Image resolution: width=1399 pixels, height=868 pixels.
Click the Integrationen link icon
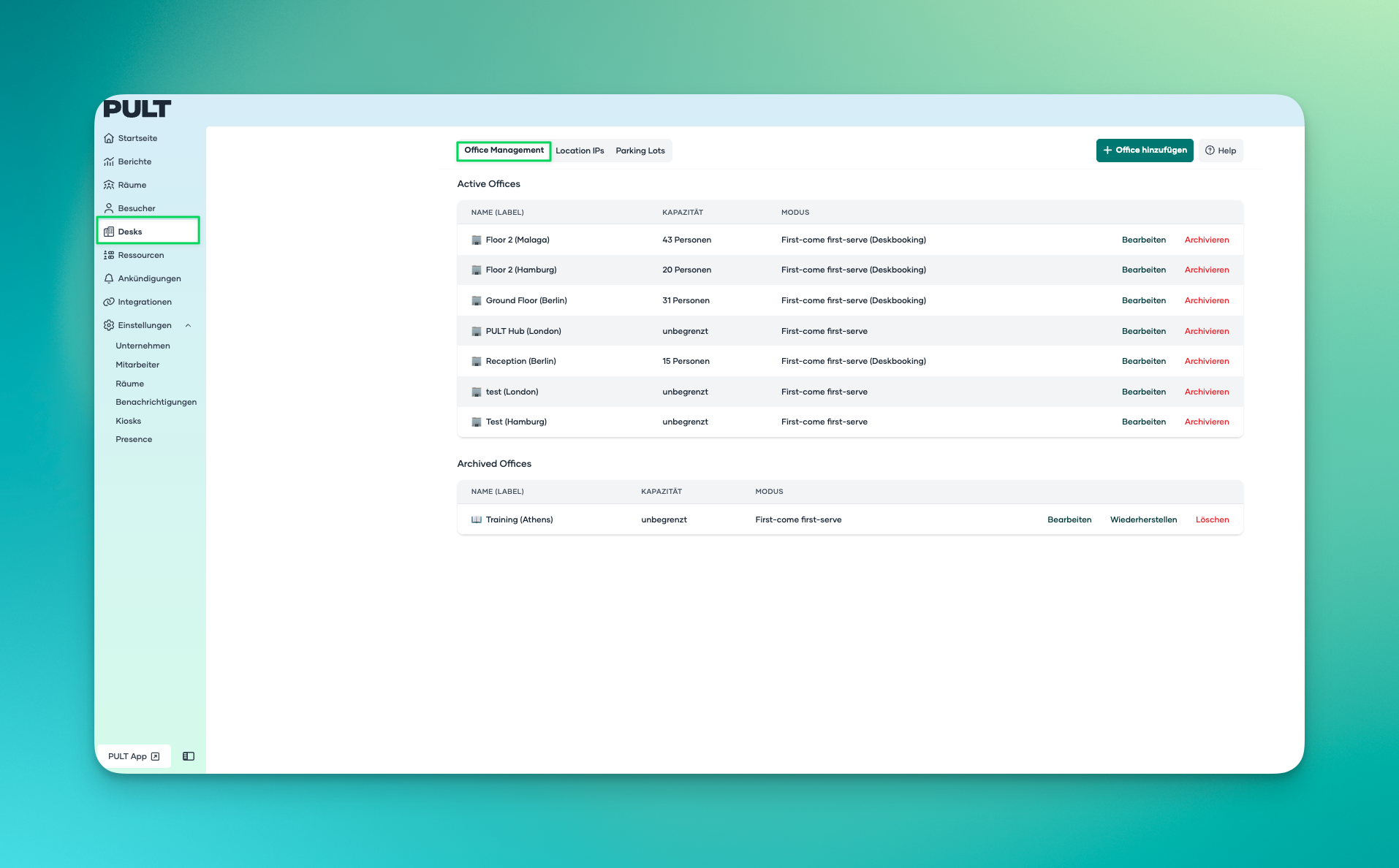[109, 302]
